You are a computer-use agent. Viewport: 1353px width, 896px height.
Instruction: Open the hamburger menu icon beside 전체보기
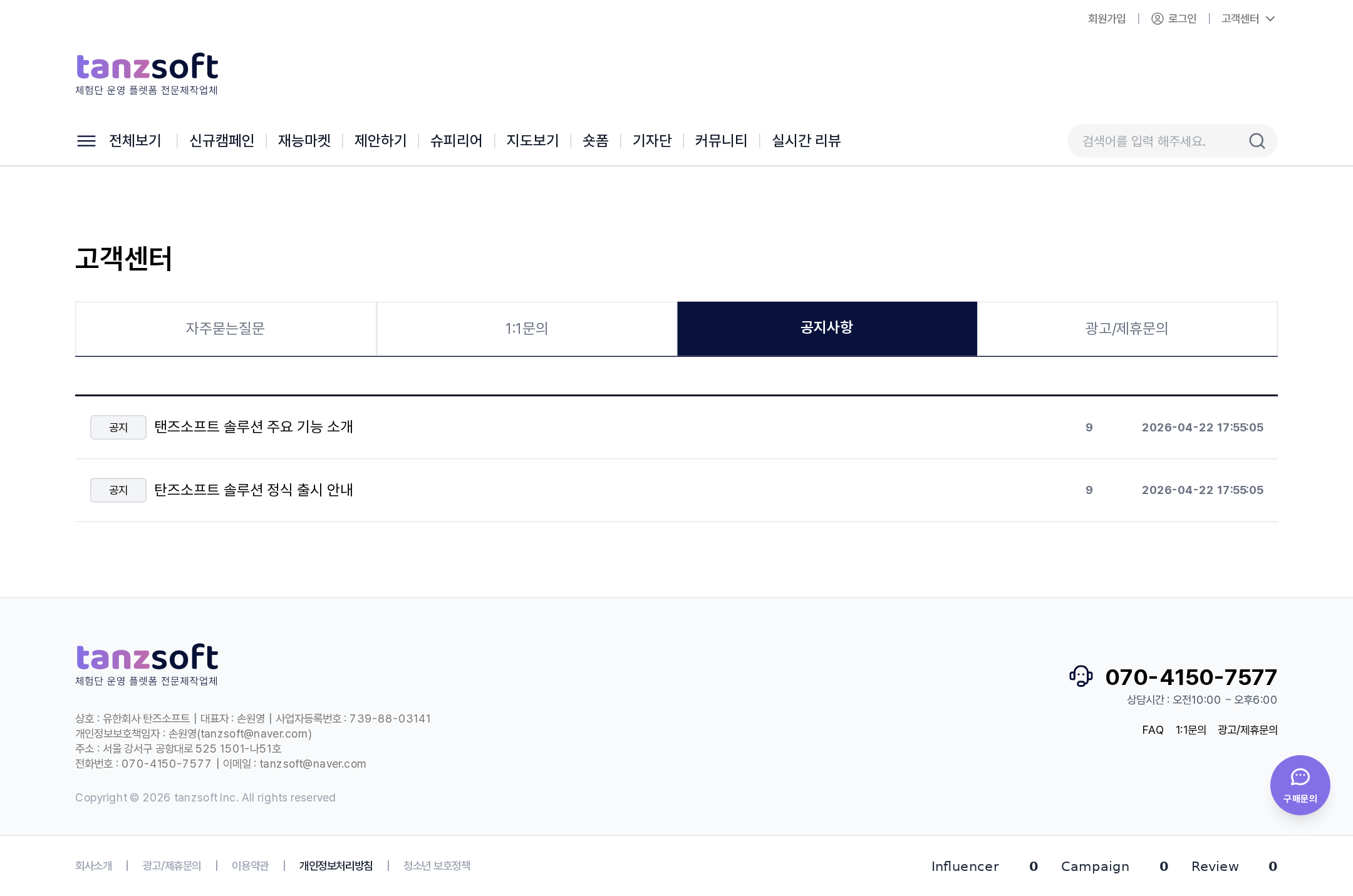(86, 141)
